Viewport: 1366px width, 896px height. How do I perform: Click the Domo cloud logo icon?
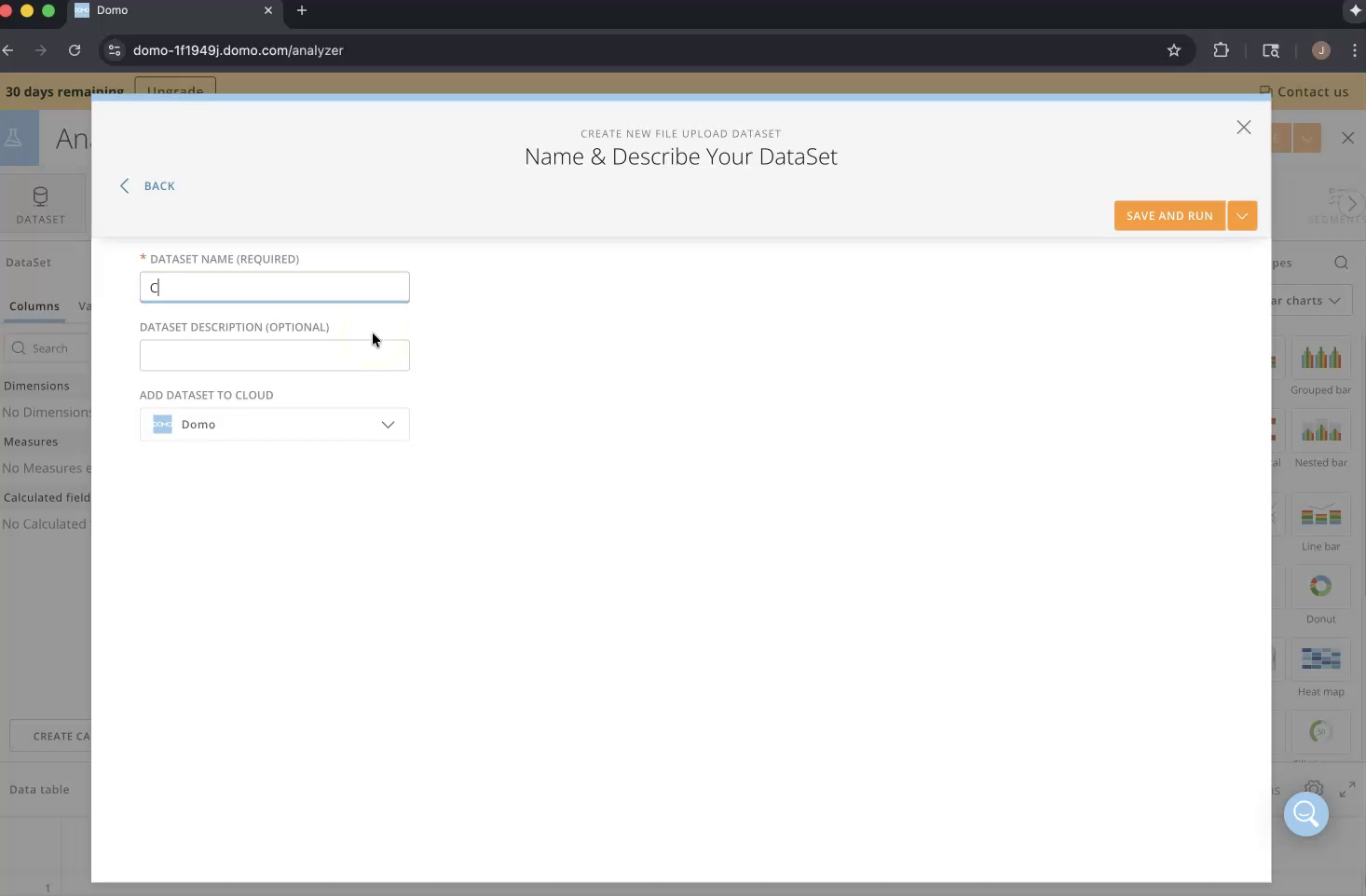tap(162, 424)
